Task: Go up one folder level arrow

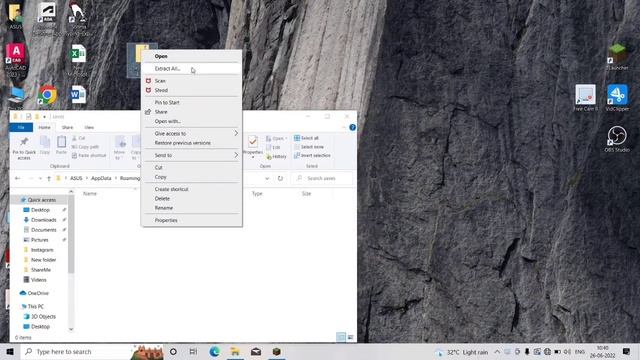Action: [49, 178]
